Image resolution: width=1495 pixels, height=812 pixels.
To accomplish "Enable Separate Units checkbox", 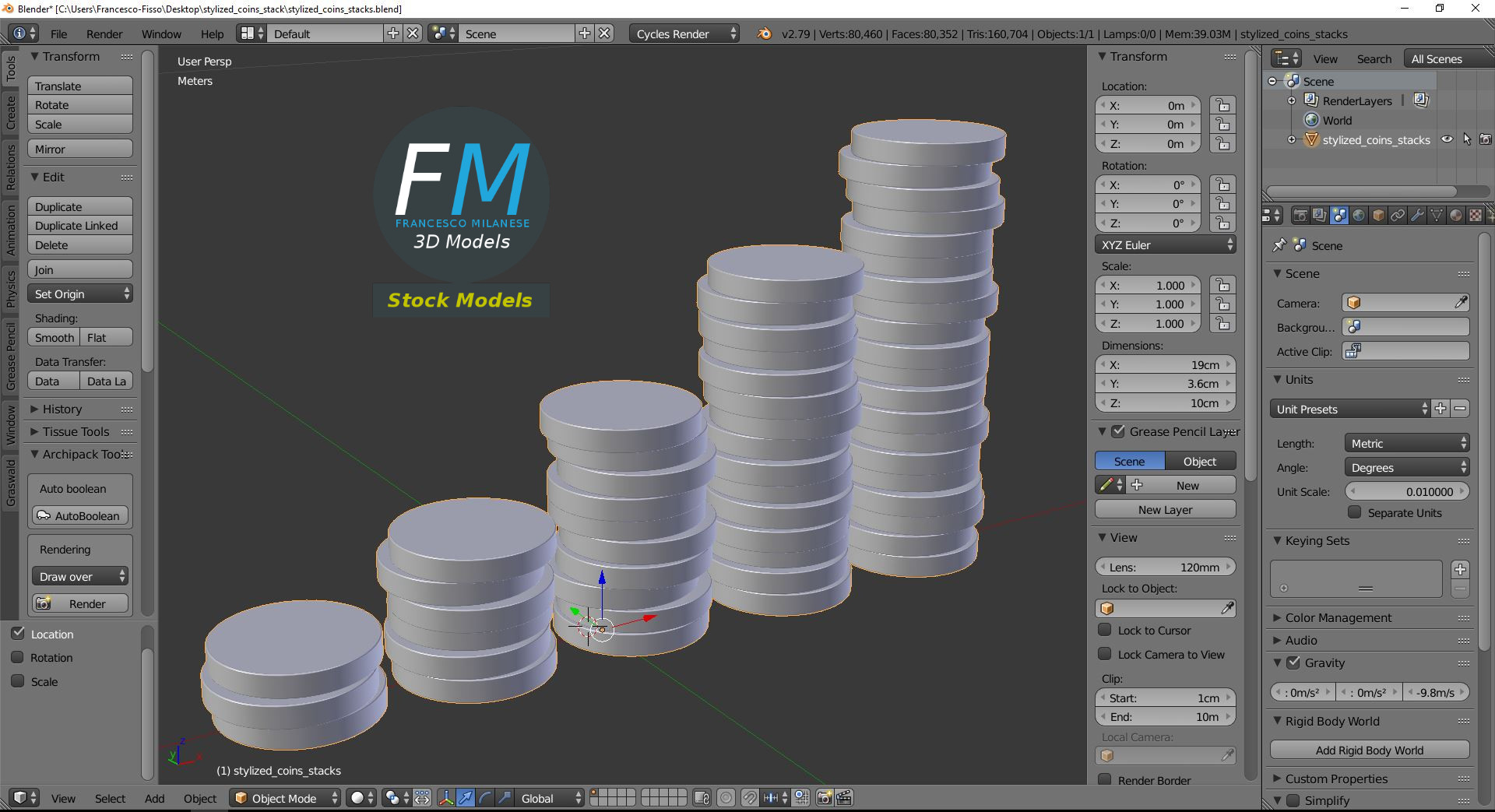I will click(1355, 512).
